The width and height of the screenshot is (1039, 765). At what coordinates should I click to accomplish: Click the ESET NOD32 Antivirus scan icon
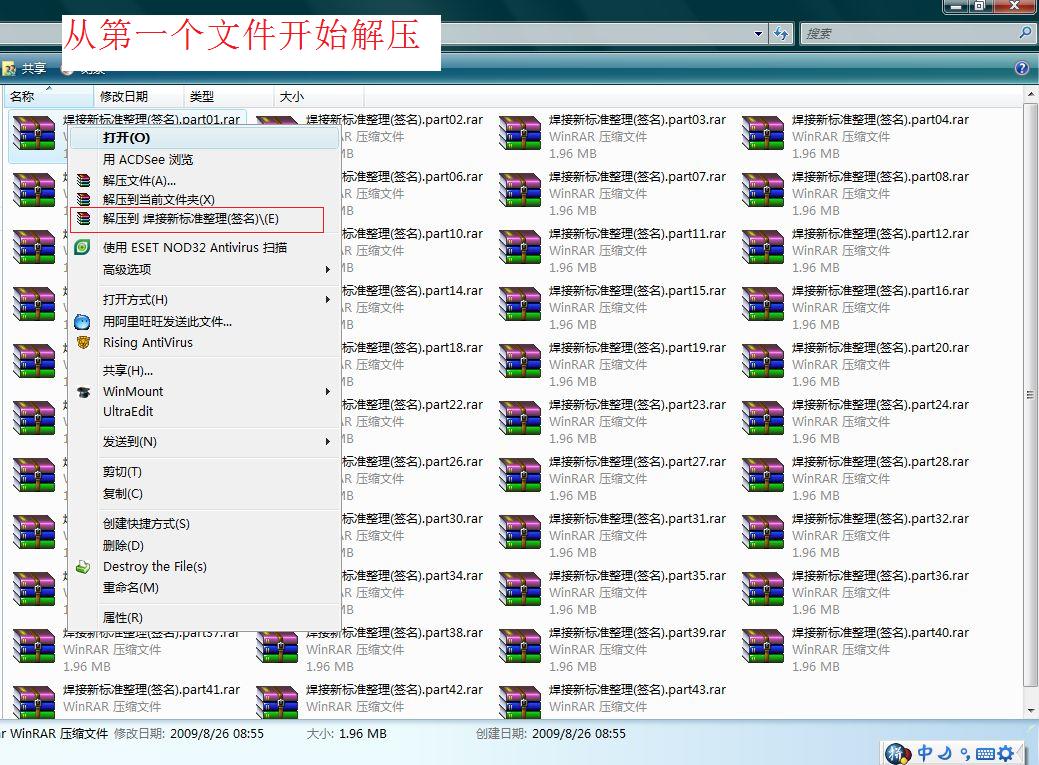(x=83, y=247)
